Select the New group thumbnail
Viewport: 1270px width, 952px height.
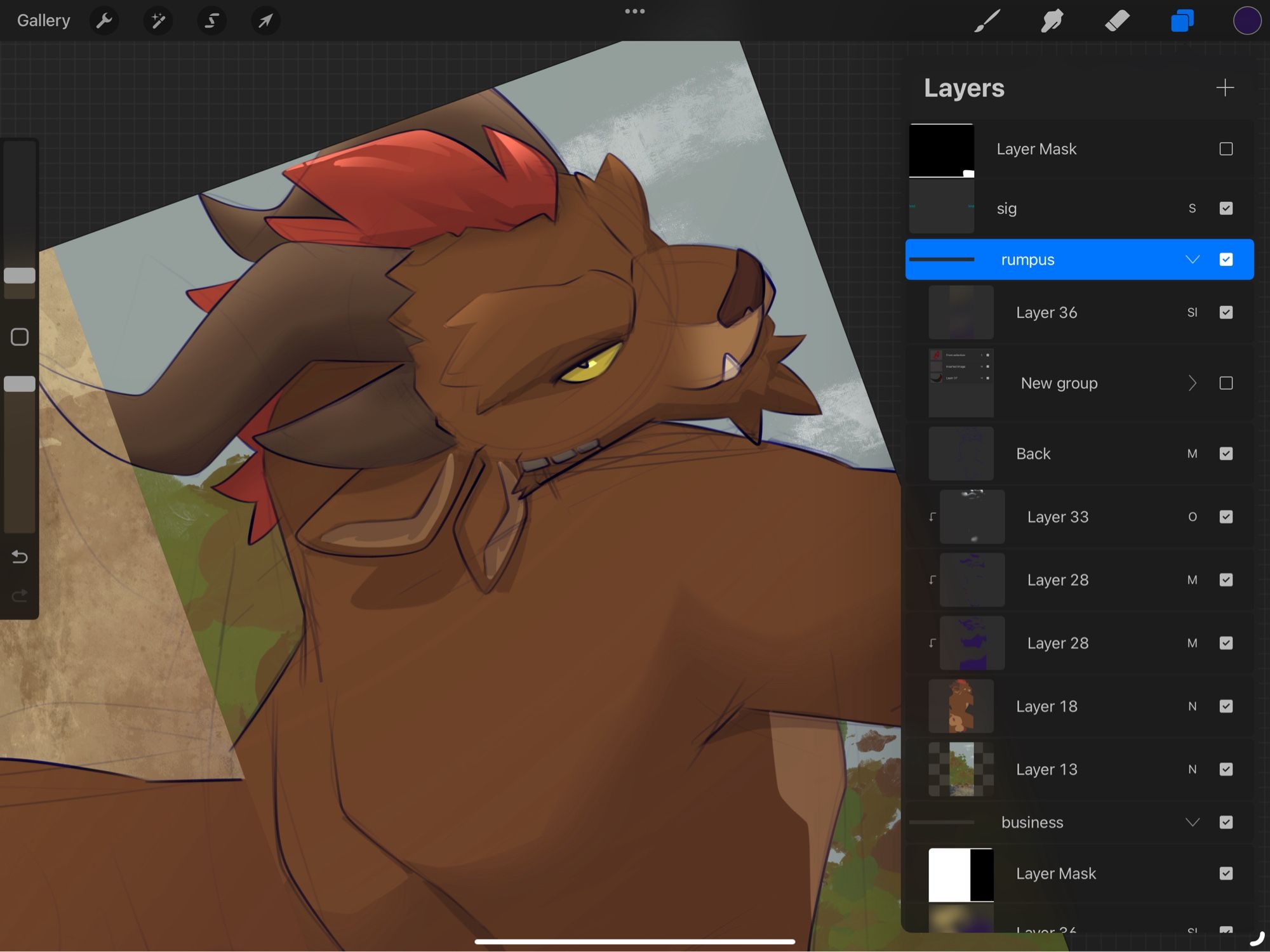pos(961,383)
